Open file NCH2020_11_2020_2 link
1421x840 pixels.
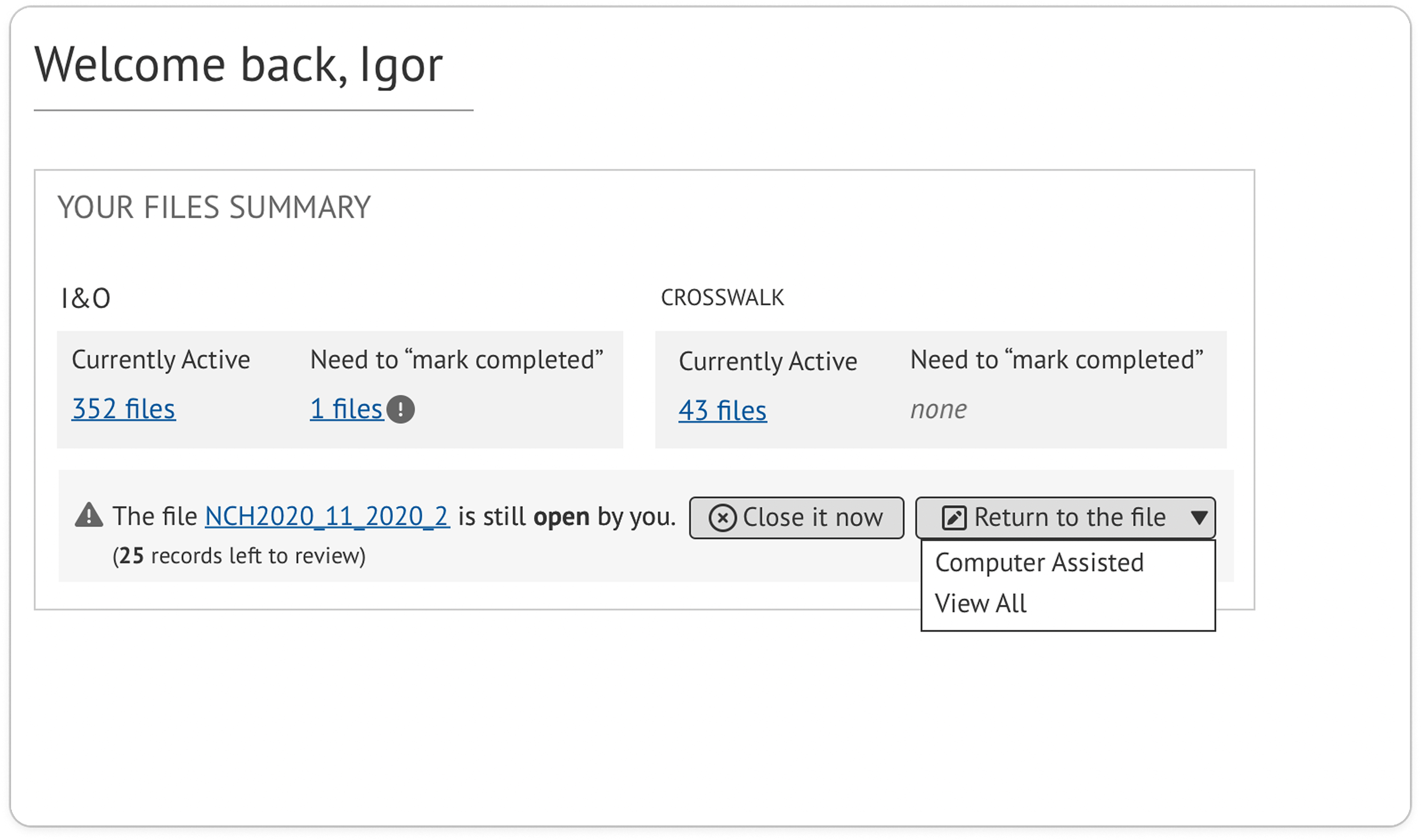coord(327,516)
